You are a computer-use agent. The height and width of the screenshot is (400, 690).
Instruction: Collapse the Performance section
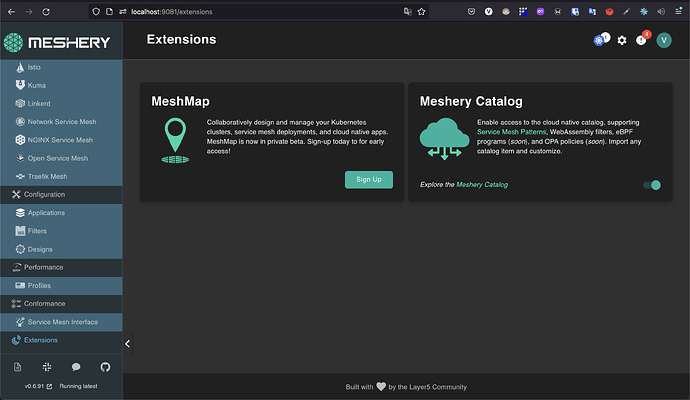coord(61,268)
